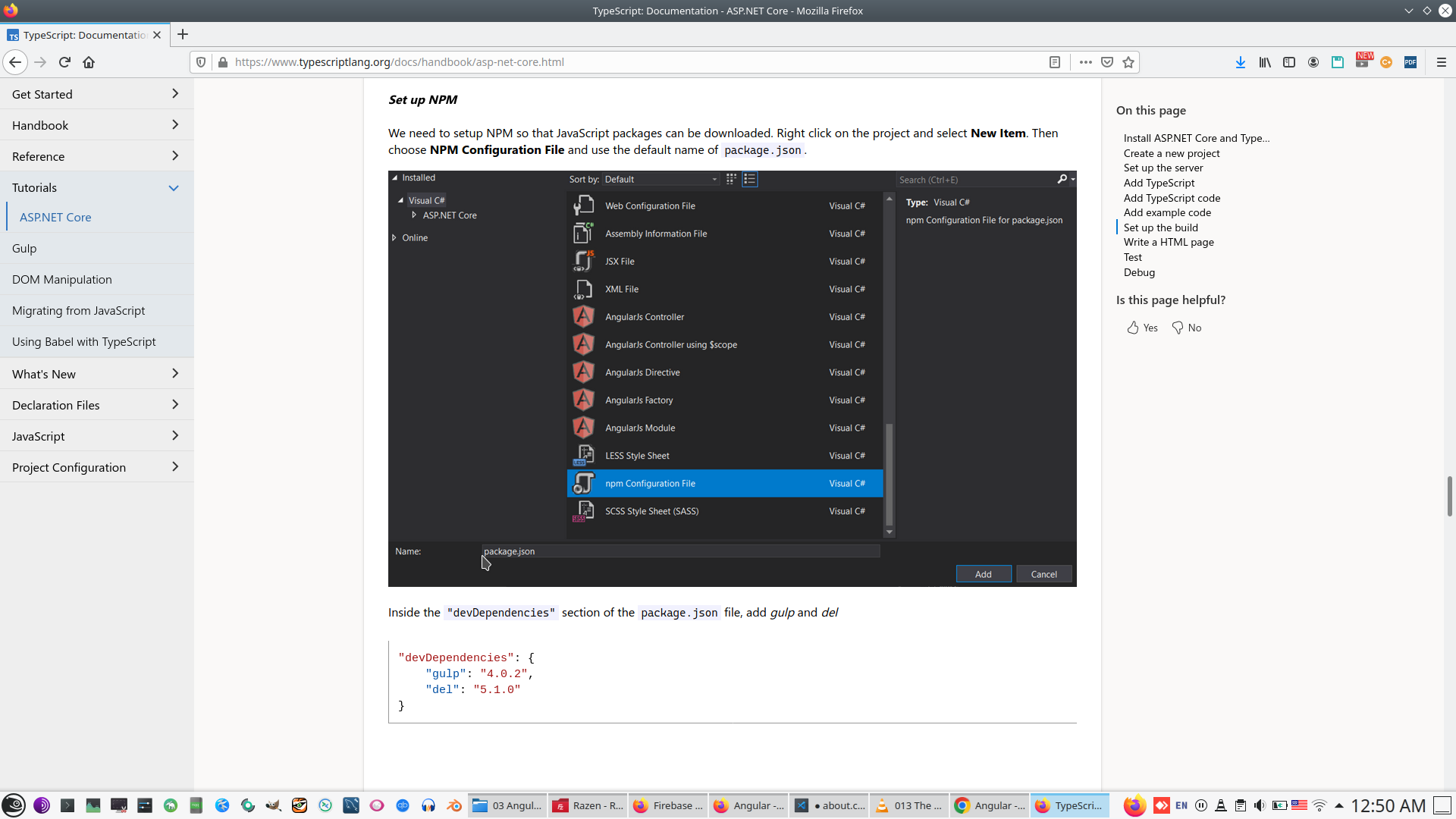Click the Yes thumbs-up helpful button

point(1142,328)
